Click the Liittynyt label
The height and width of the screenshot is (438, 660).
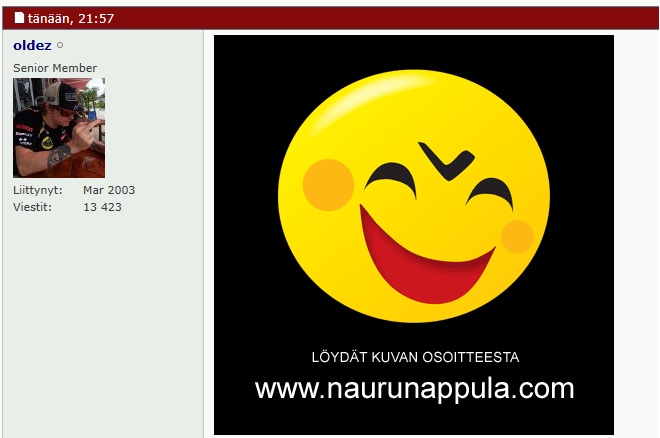pos(38,190)
